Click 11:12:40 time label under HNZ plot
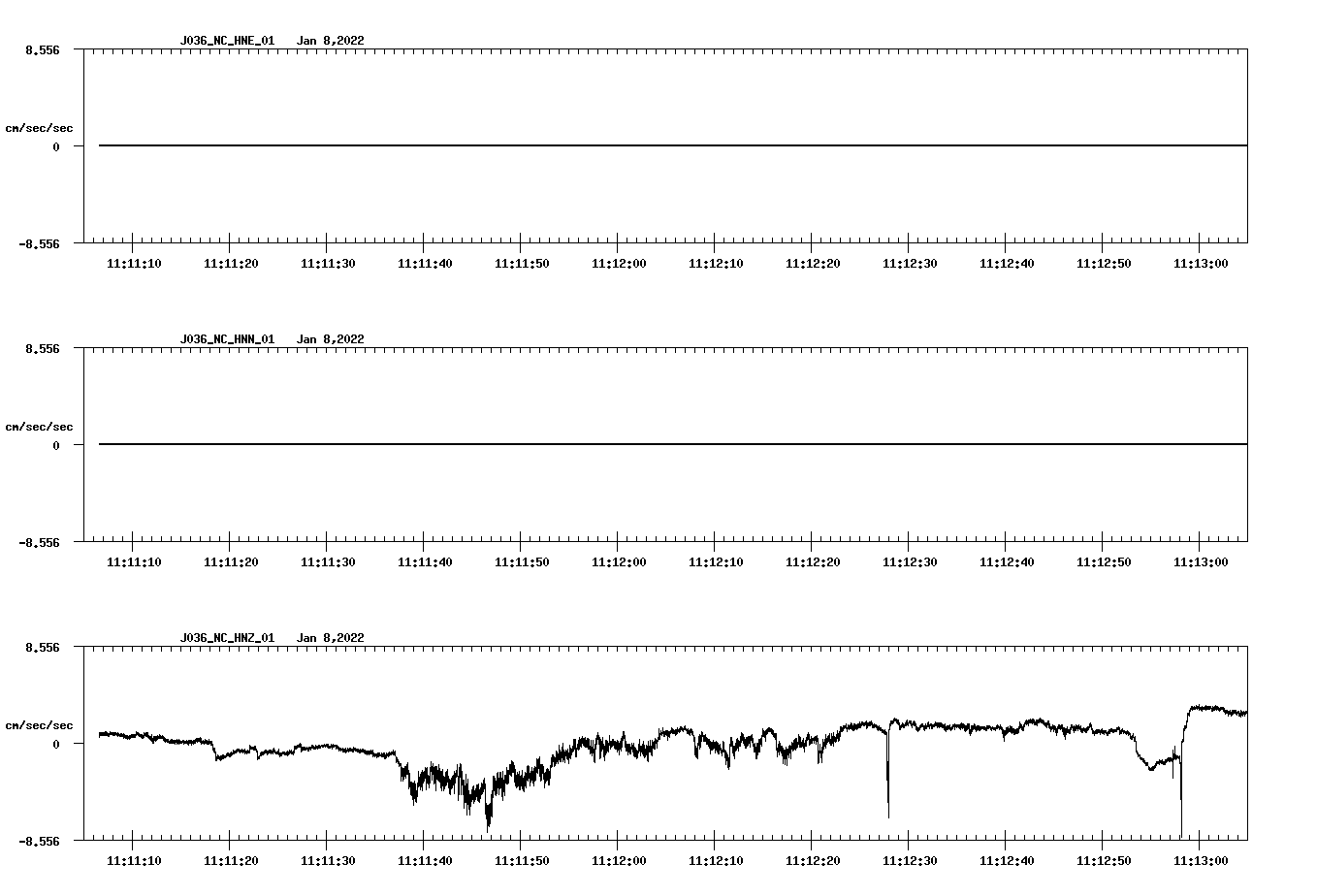 (1007, 861)
